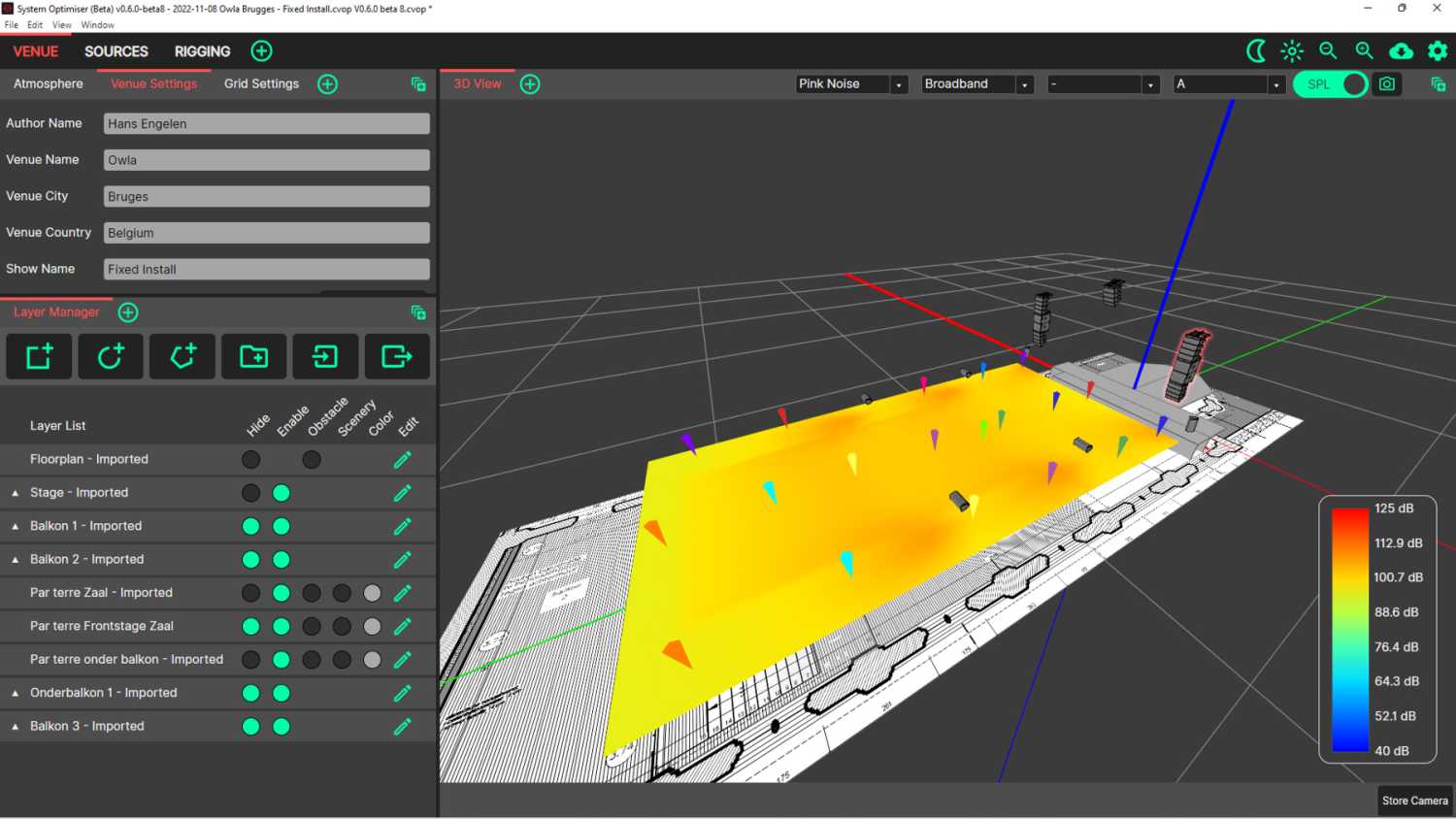The image size is (1456, 819).
Task: Click the add new layer icon
Action: (x=39, y=357)
